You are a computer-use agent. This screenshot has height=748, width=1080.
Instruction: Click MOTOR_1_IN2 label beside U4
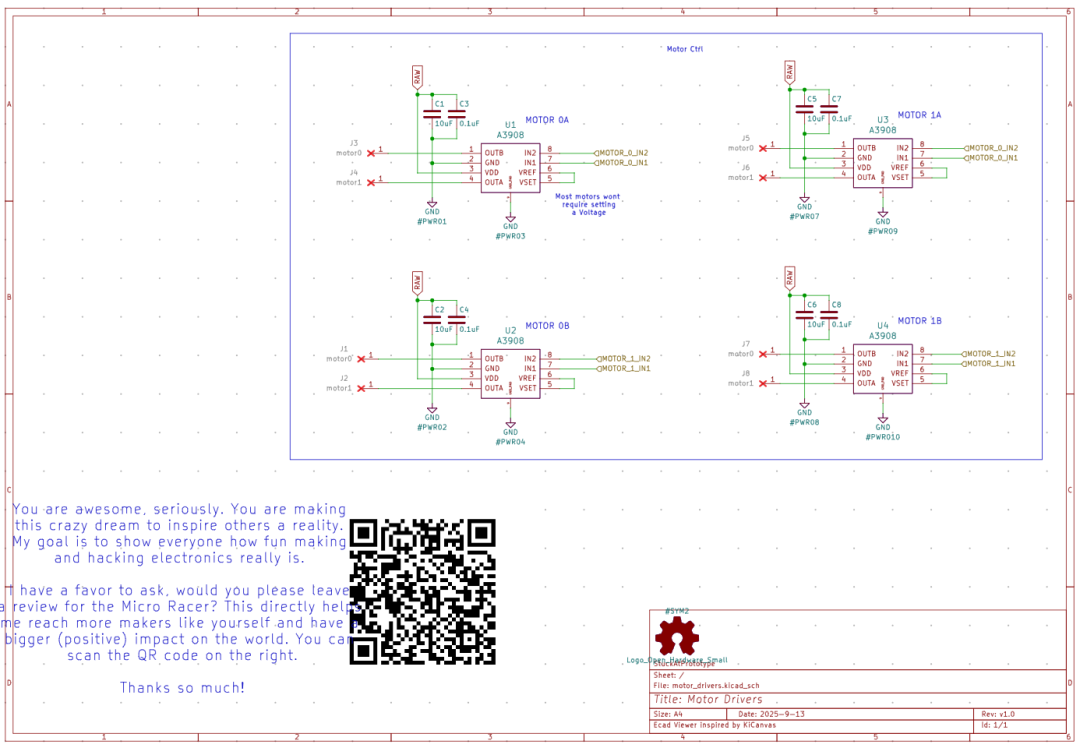pyautogui.click(x=990, y=354)
